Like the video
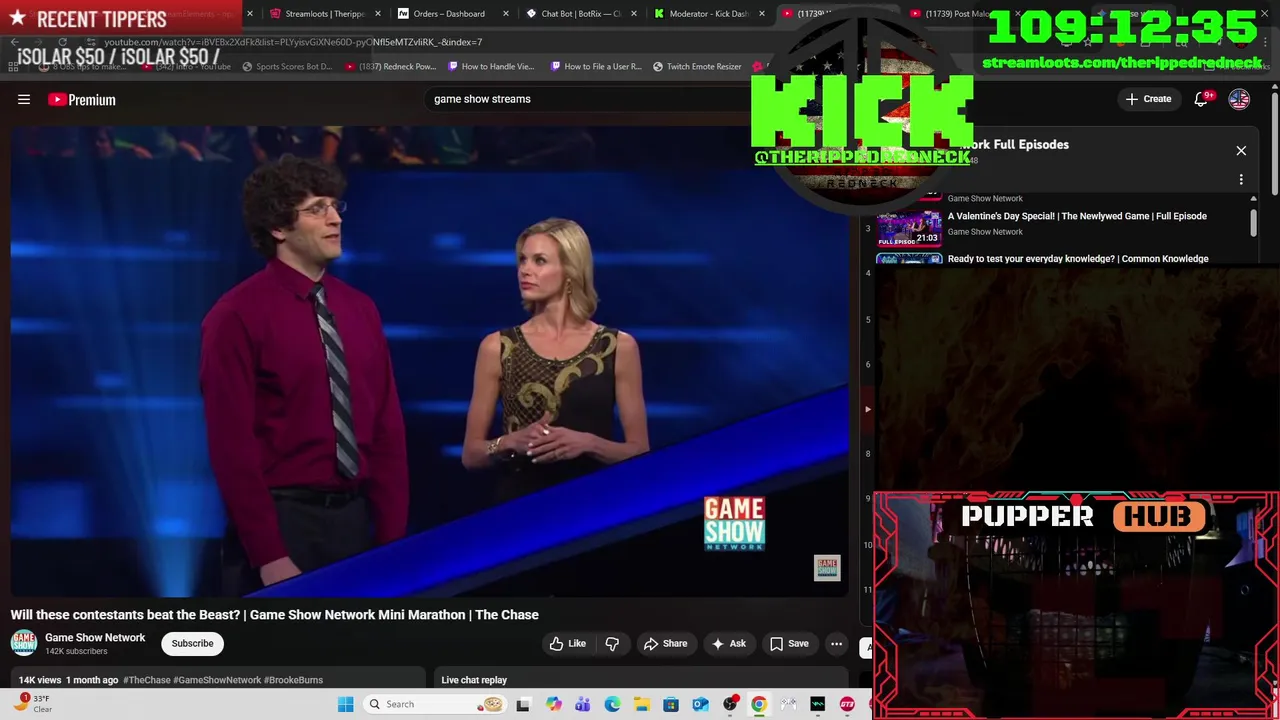 [x=568, y=644]
